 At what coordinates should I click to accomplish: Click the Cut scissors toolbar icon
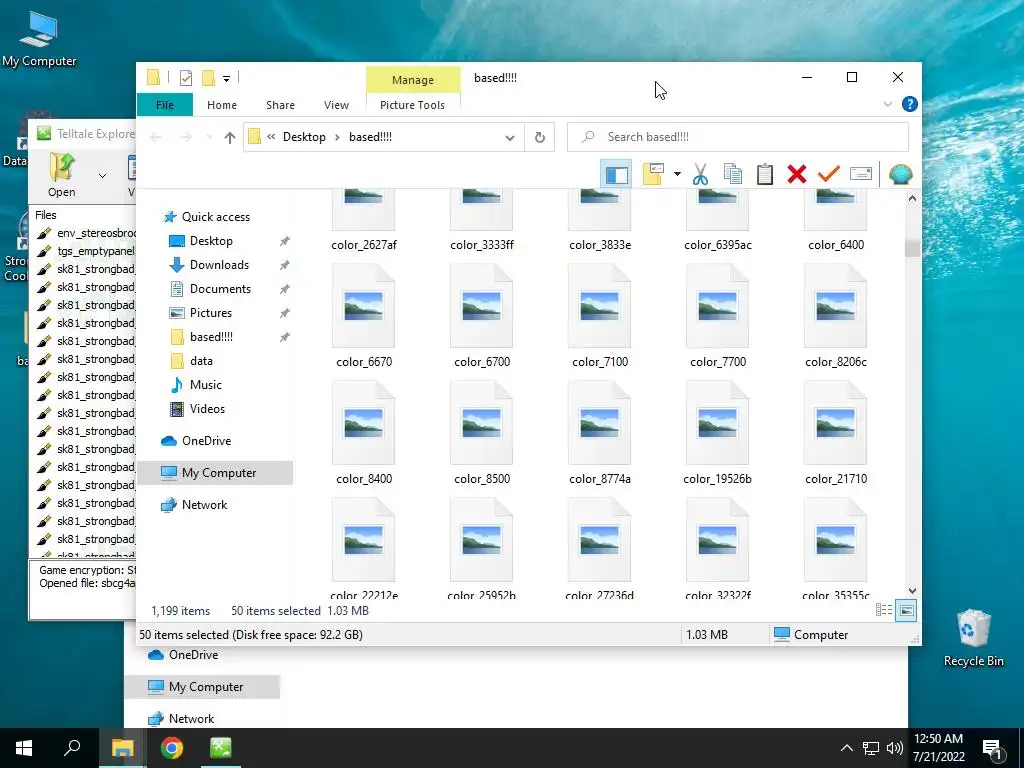coord(700,174)
